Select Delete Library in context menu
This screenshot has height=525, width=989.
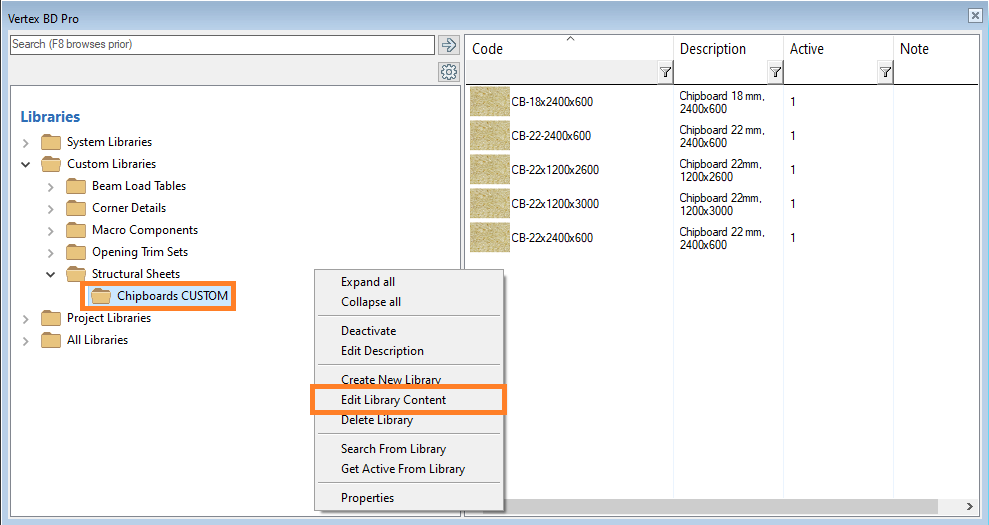click(376, 420)
